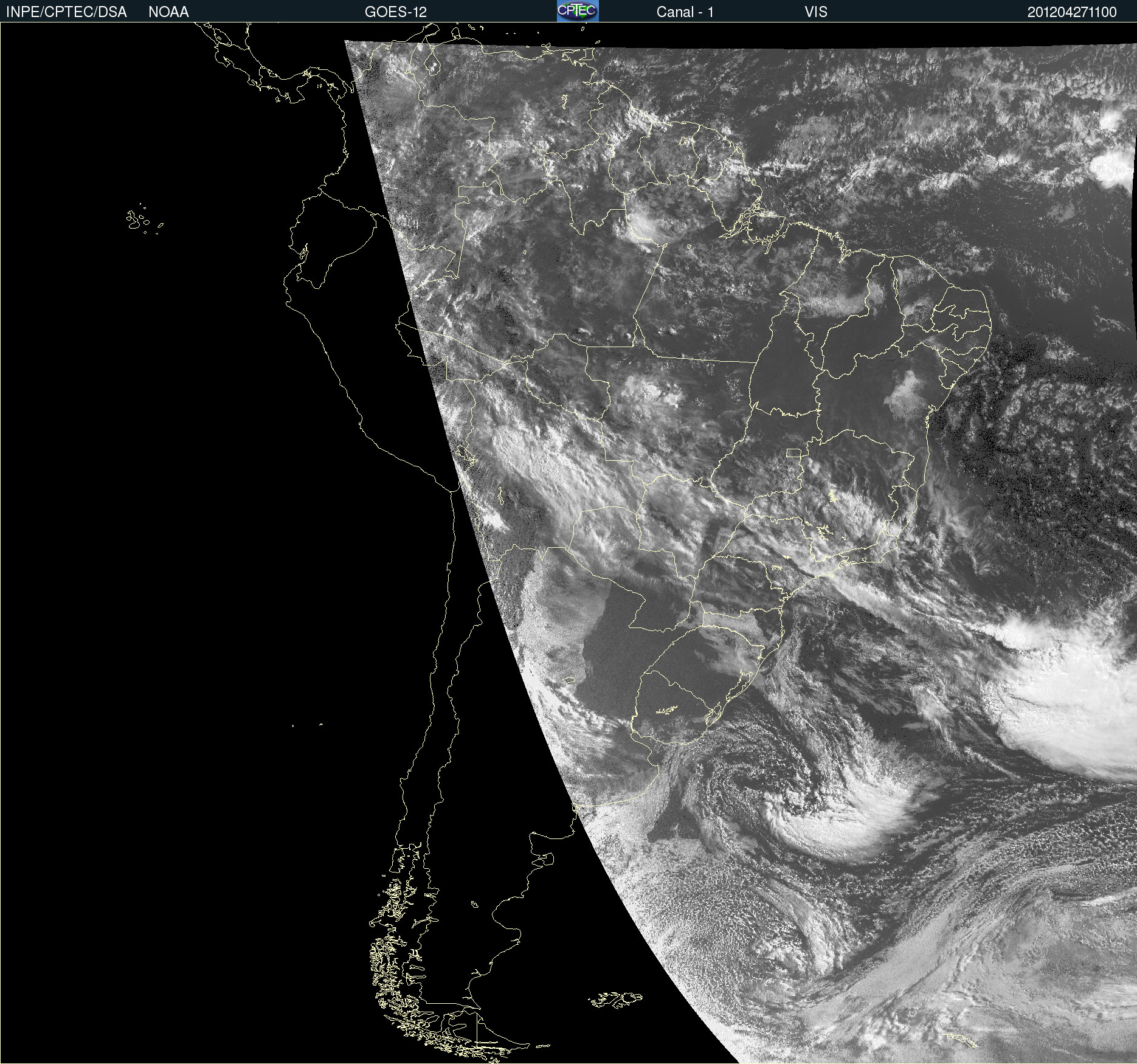
Task: Select the NOAA label in header
Action: 168,12
